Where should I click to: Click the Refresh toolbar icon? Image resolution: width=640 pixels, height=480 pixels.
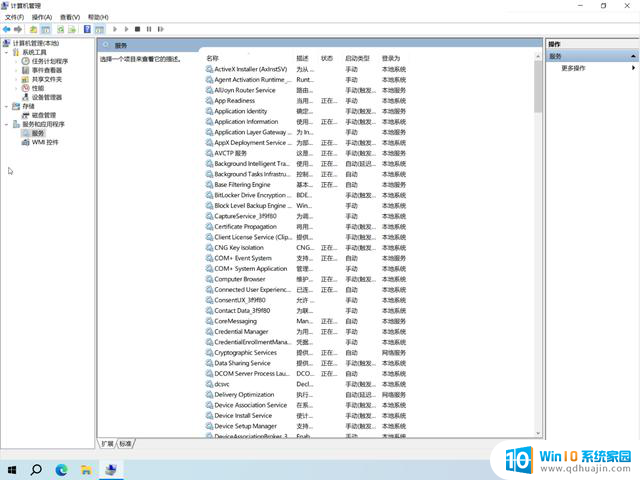(x=60, y=29)
